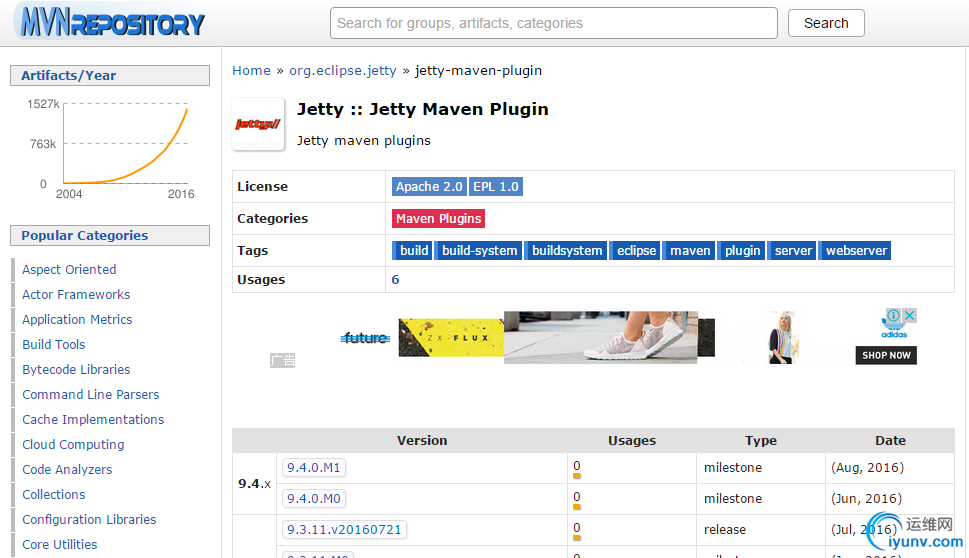The height and width of the screenshot is (558, 969).
Task: Open Cloud Computing category
Action: point(73,444)
